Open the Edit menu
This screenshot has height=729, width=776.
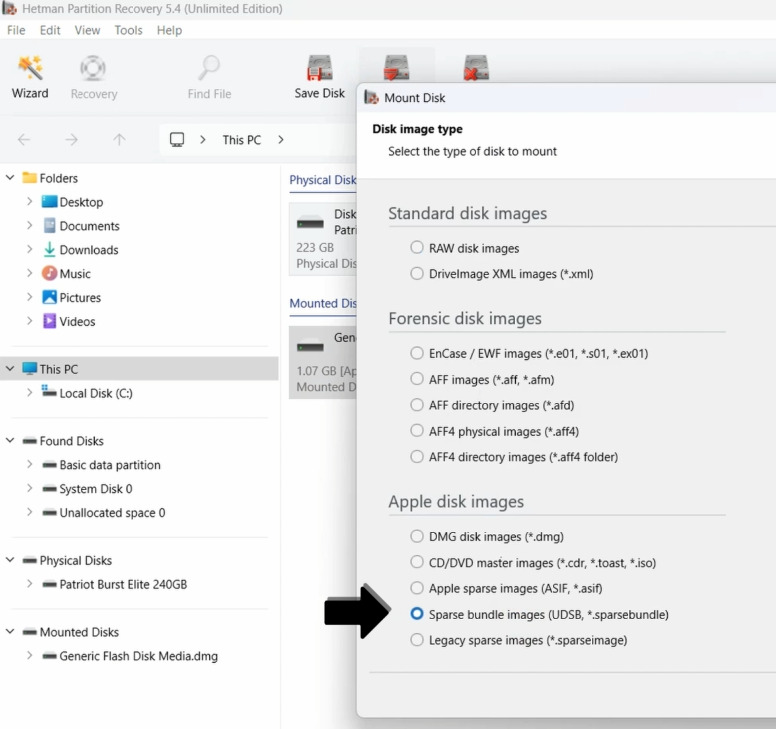pos(50,30)
